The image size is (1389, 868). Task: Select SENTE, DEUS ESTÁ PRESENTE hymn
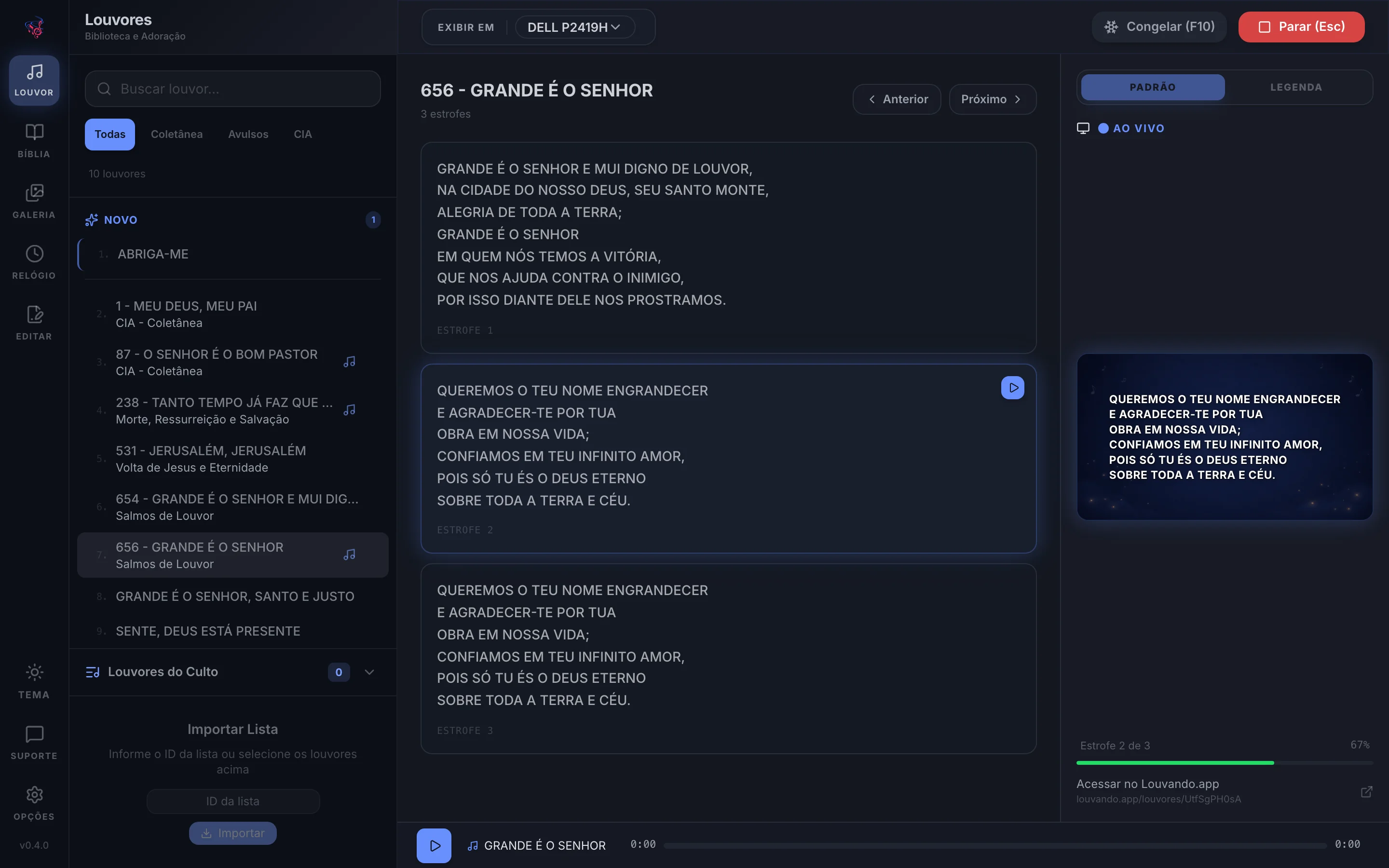[232, 631]
